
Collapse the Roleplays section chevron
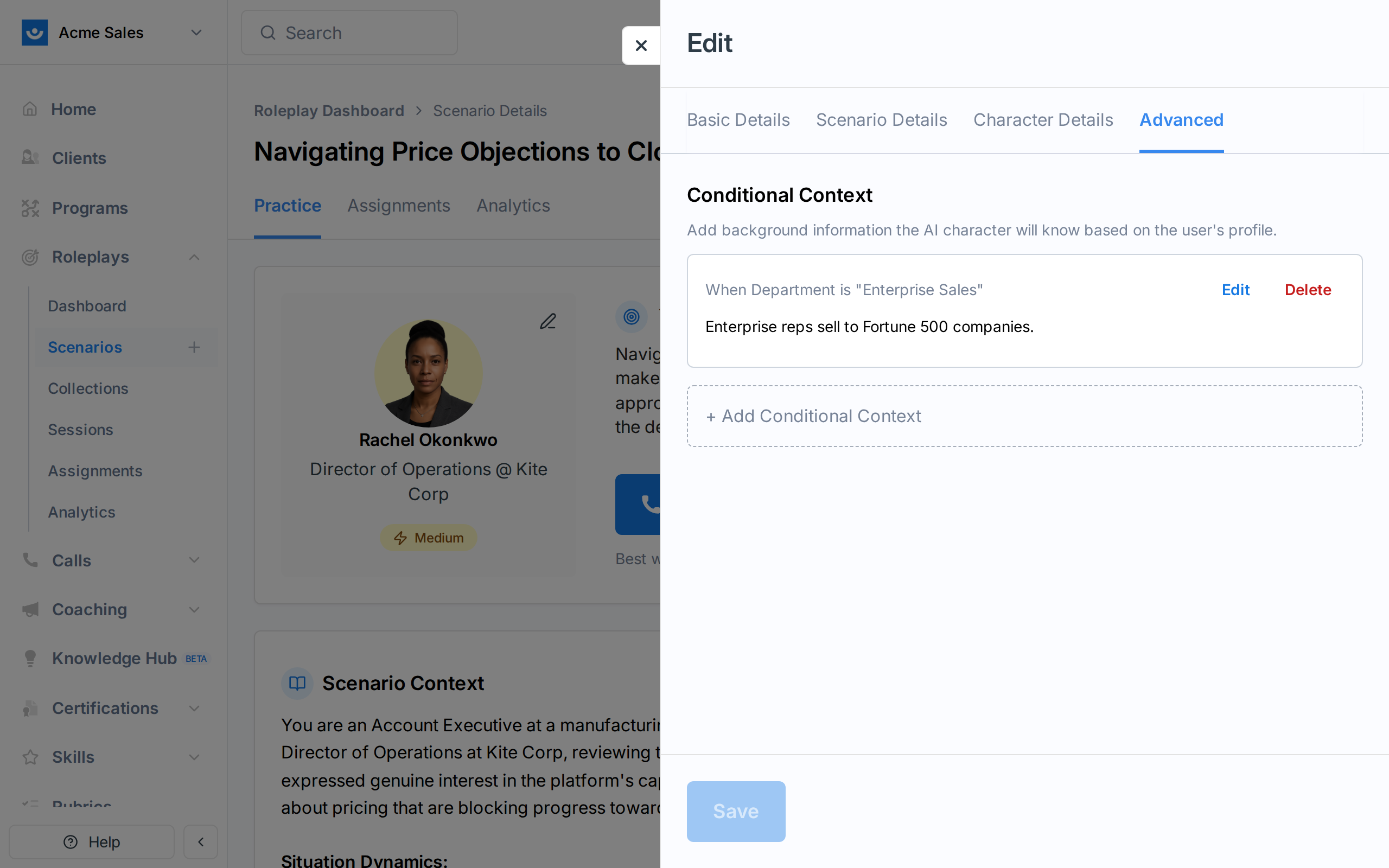(193, 257)
